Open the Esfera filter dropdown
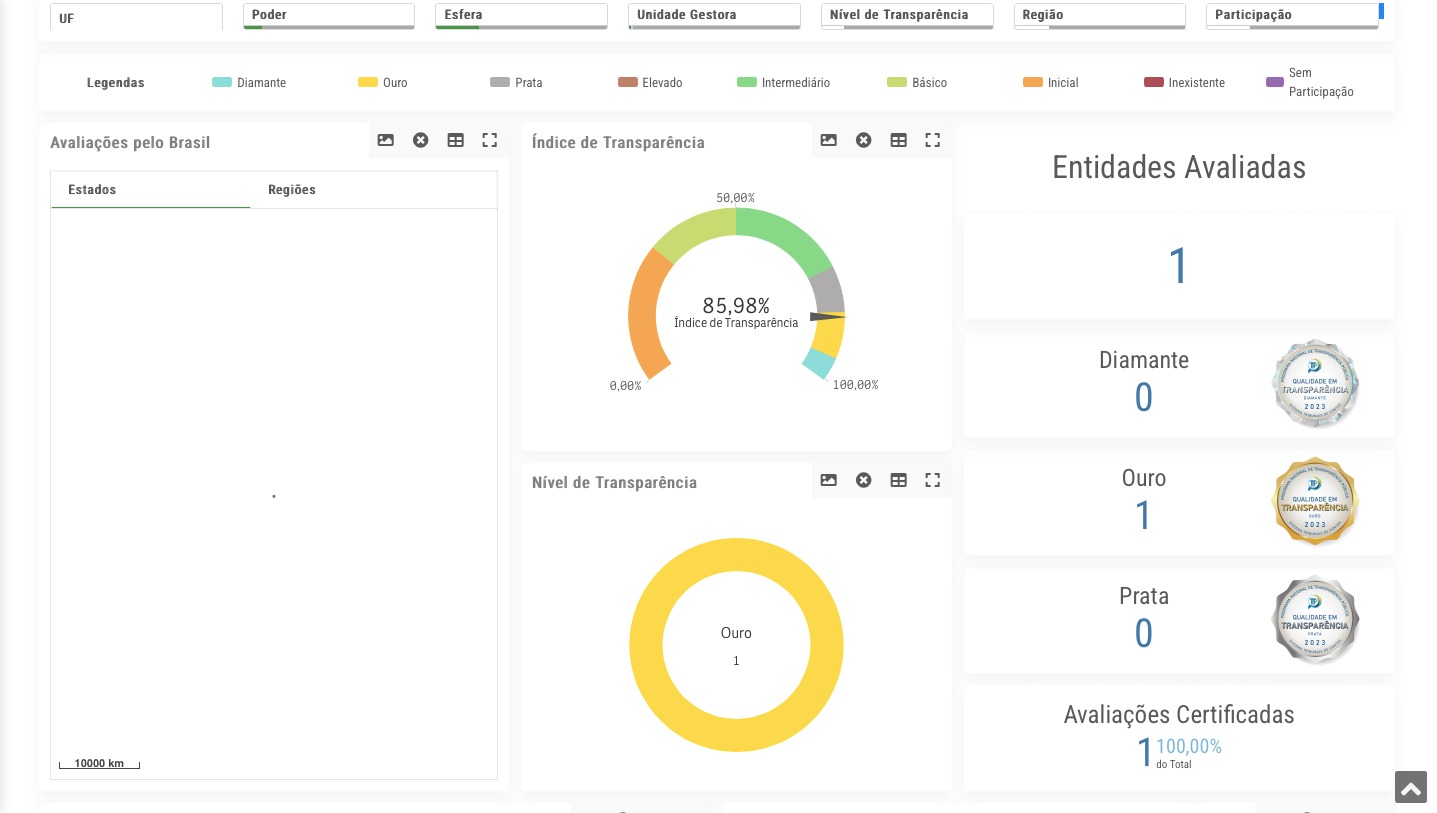 point(520,15)
